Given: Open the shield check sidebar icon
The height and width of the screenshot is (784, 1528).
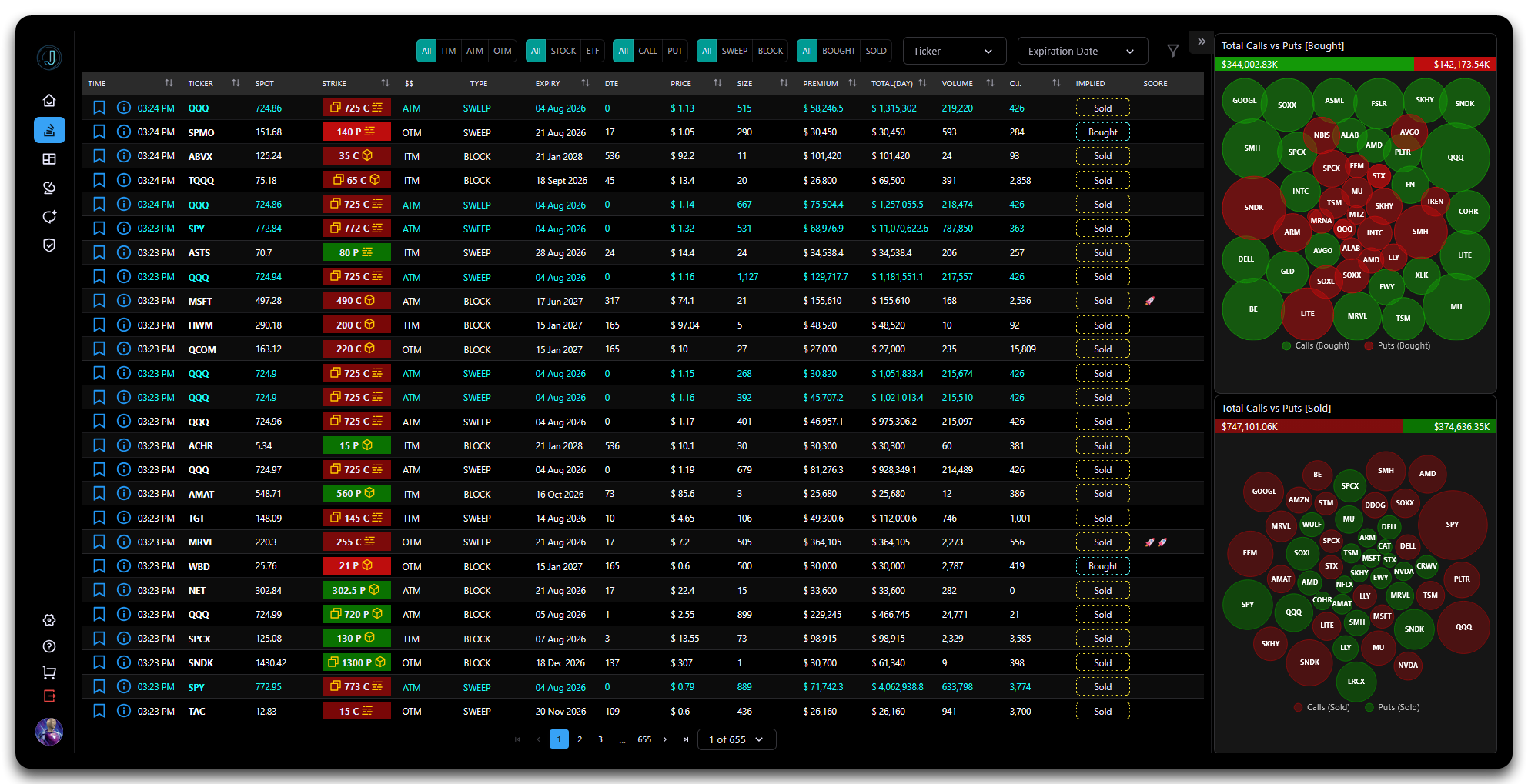Looking at the screenshot, I should tap(49, 245).
